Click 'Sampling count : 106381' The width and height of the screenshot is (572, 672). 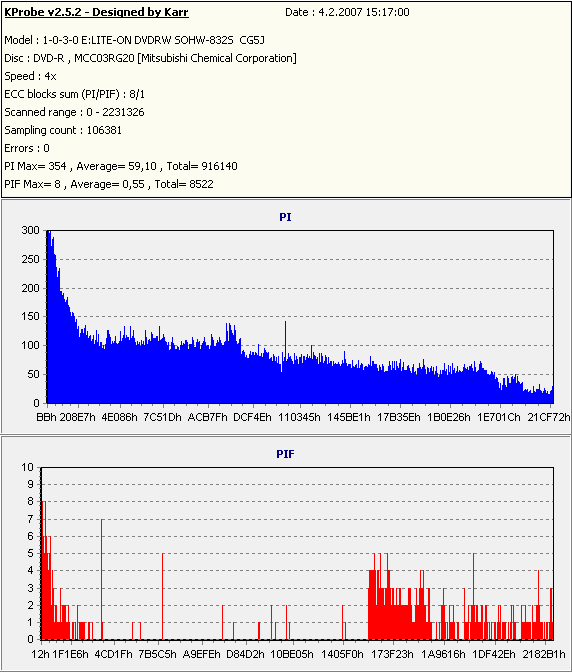click(x=63, y=130)
